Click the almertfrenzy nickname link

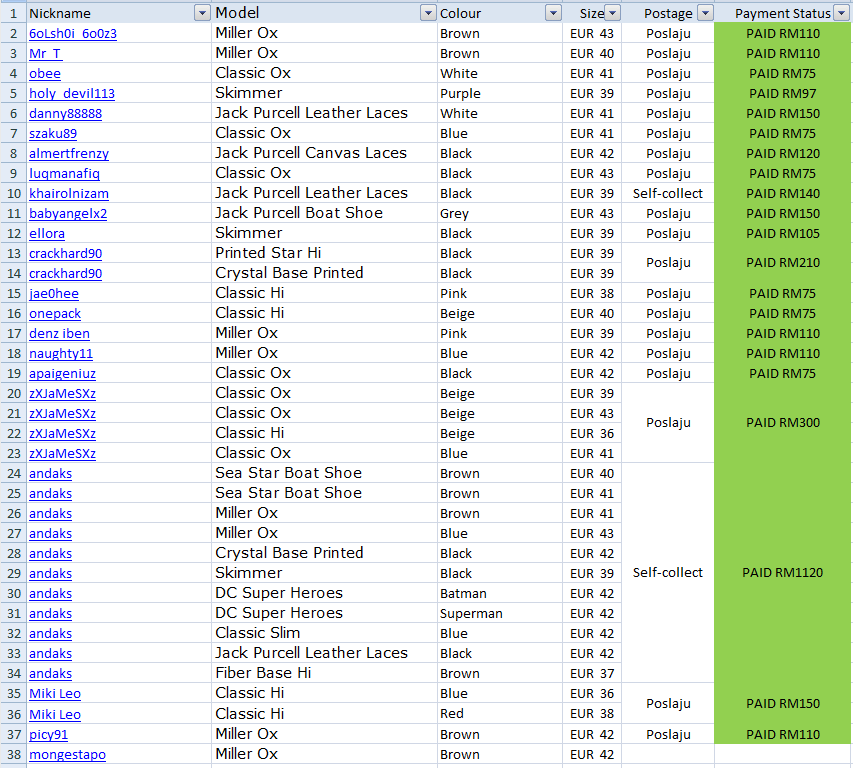(69, 154)
